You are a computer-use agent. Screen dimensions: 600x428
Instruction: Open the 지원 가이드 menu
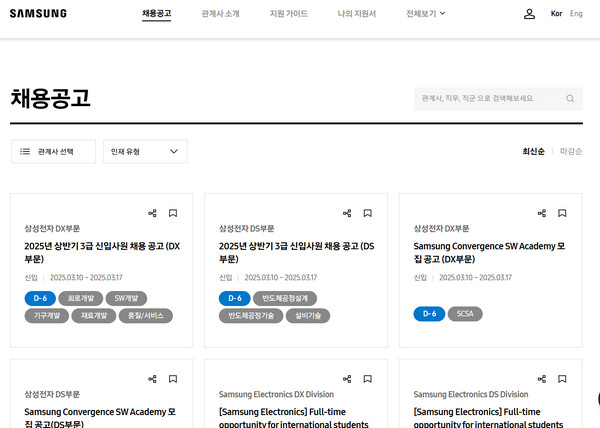[289, 14]
